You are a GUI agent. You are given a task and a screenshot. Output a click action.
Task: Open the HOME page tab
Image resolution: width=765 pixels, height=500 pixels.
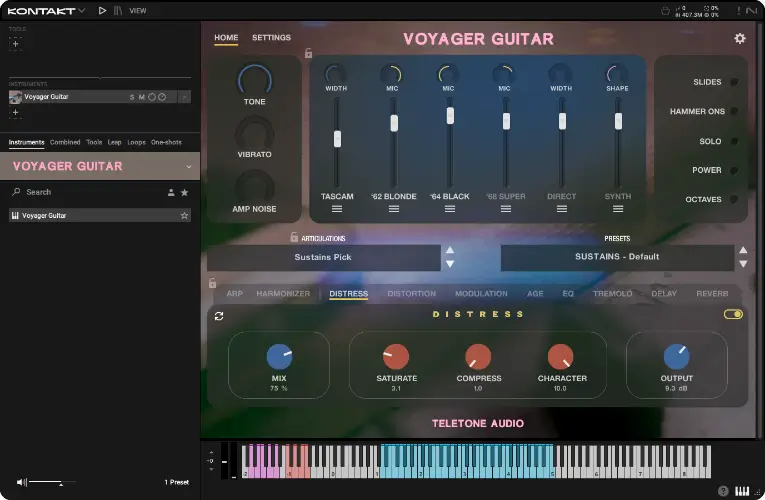(x=226, y=38)
